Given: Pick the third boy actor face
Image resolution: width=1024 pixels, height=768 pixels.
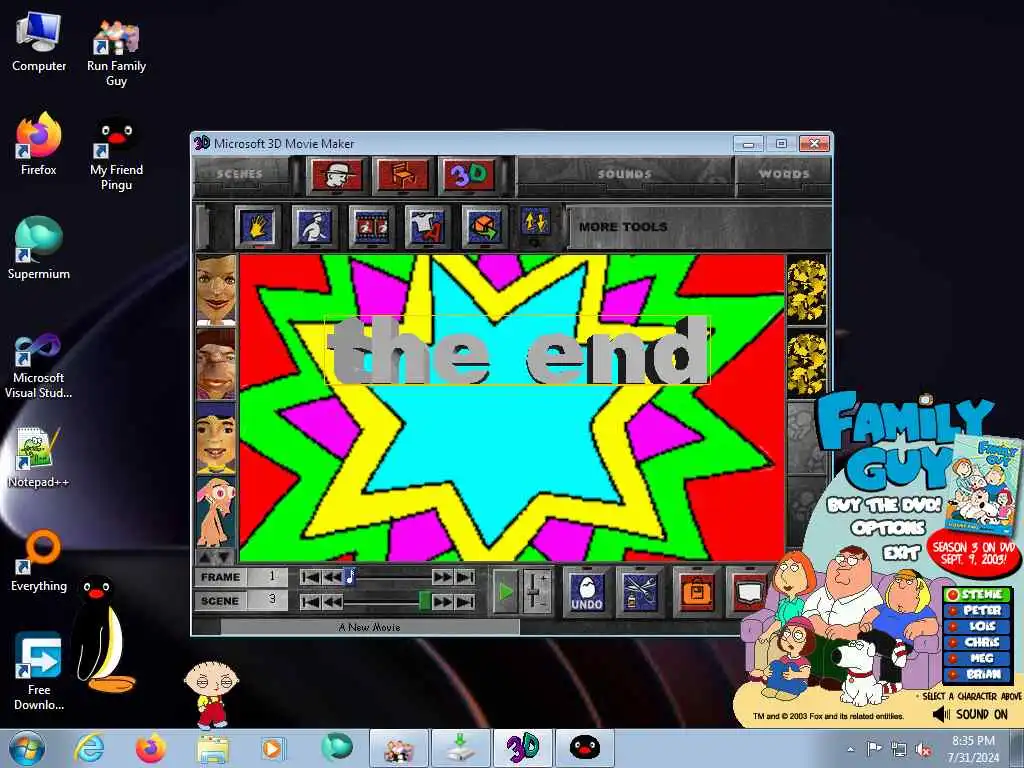Looking at the screenshot, I should (216, 438).
